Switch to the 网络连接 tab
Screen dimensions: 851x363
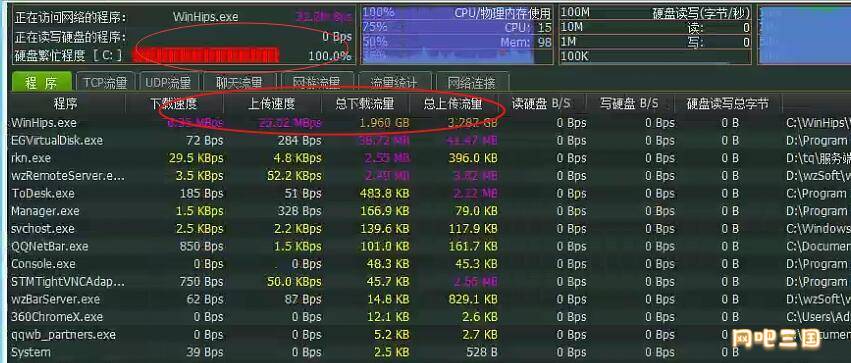(x=472, y=82)
